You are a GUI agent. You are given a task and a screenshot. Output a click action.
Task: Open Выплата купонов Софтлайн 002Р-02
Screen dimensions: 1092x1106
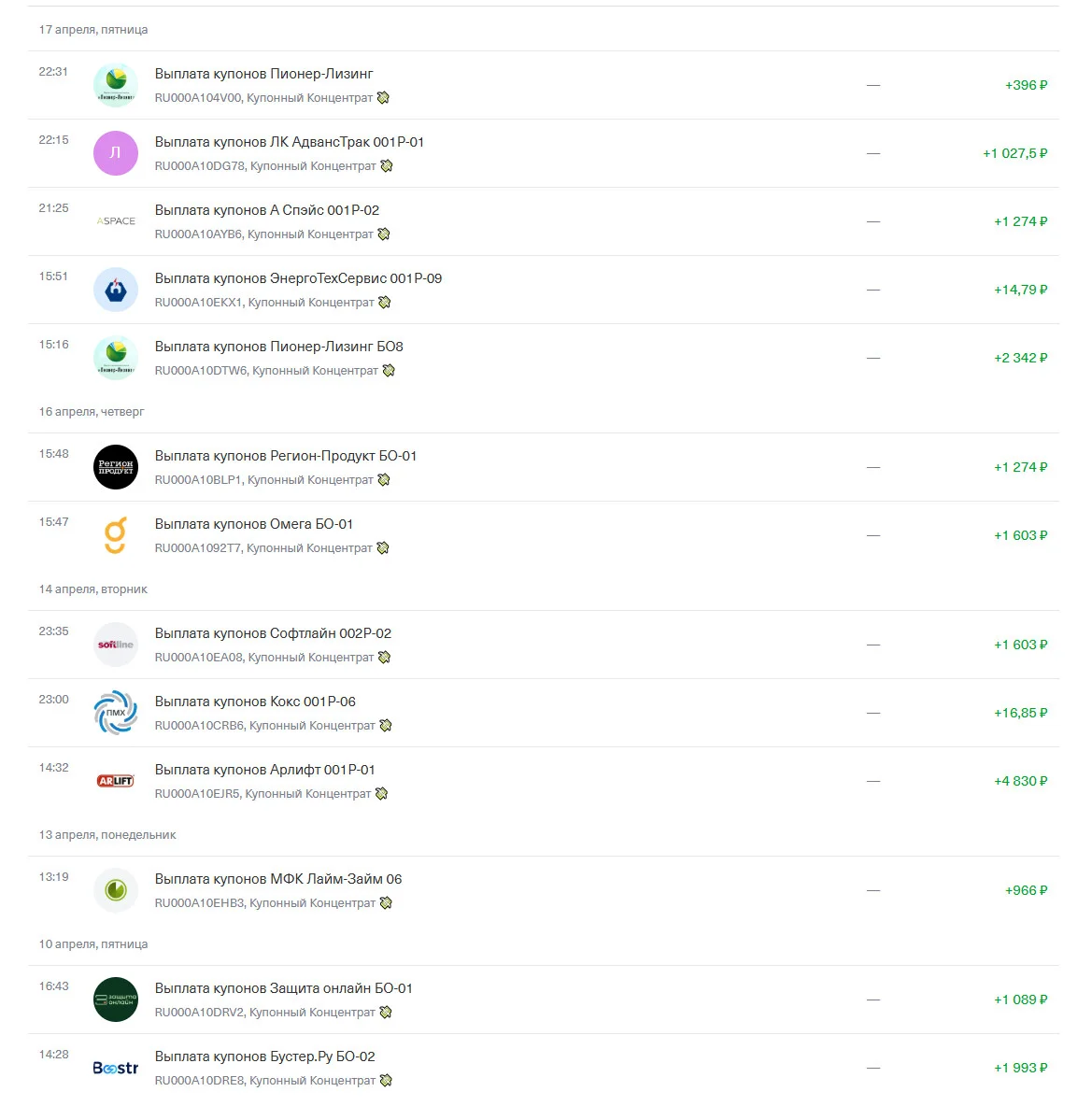pyautogui.click(x=543, y=645)
